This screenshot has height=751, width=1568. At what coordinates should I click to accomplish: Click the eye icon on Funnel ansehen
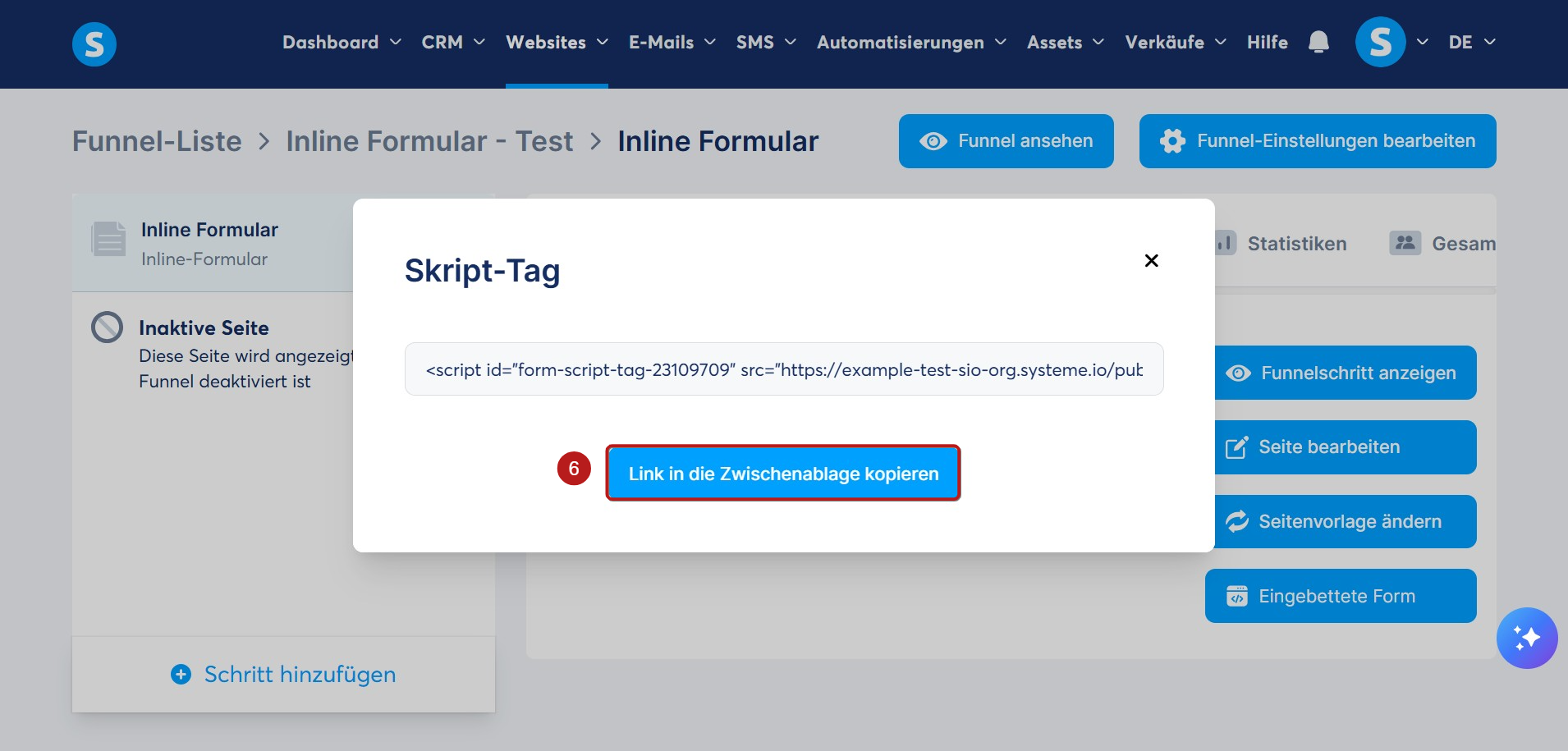(933, 141)
